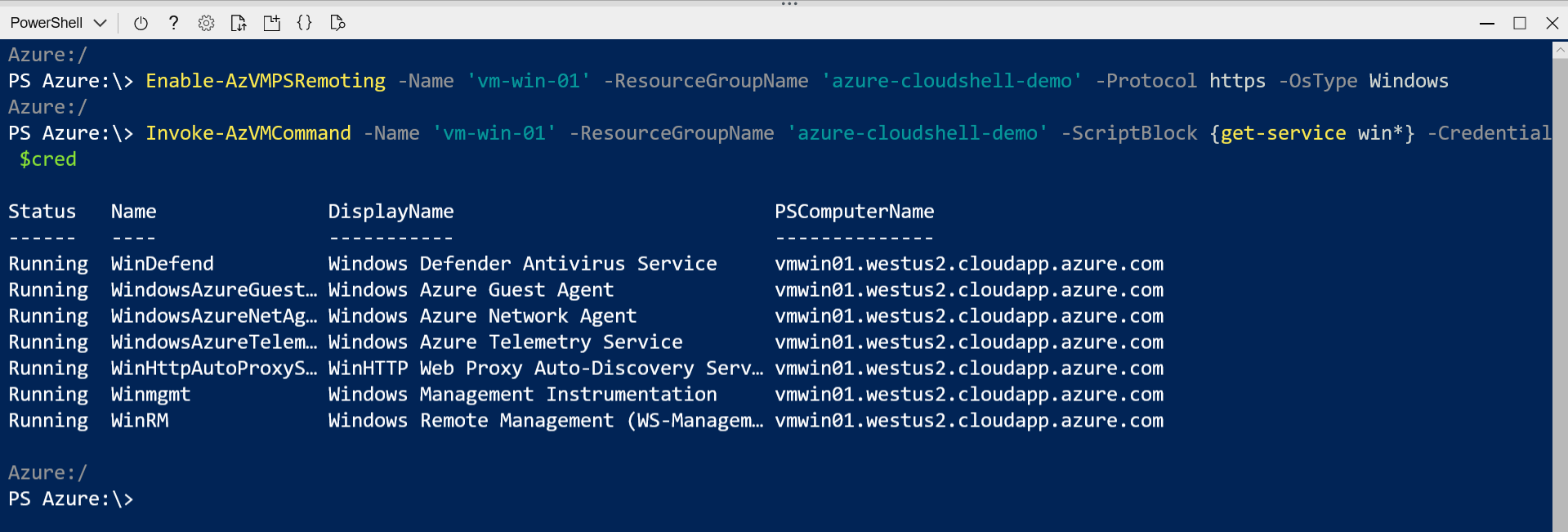This screenshot has height=532, width=1568.
Task: Open the PowerShell shell type dropdown
Action: click(x=59, y=23)
